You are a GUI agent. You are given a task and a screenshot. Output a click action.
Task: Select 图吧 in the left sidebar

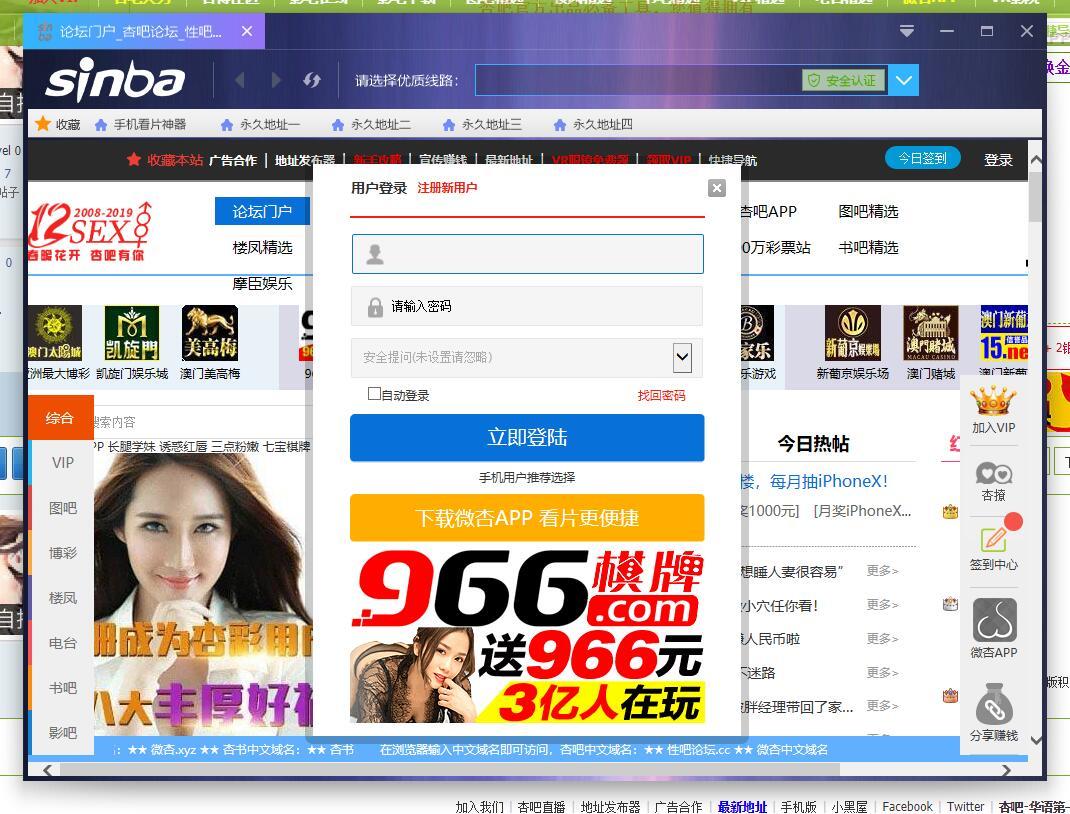click(x=62, y=508)
